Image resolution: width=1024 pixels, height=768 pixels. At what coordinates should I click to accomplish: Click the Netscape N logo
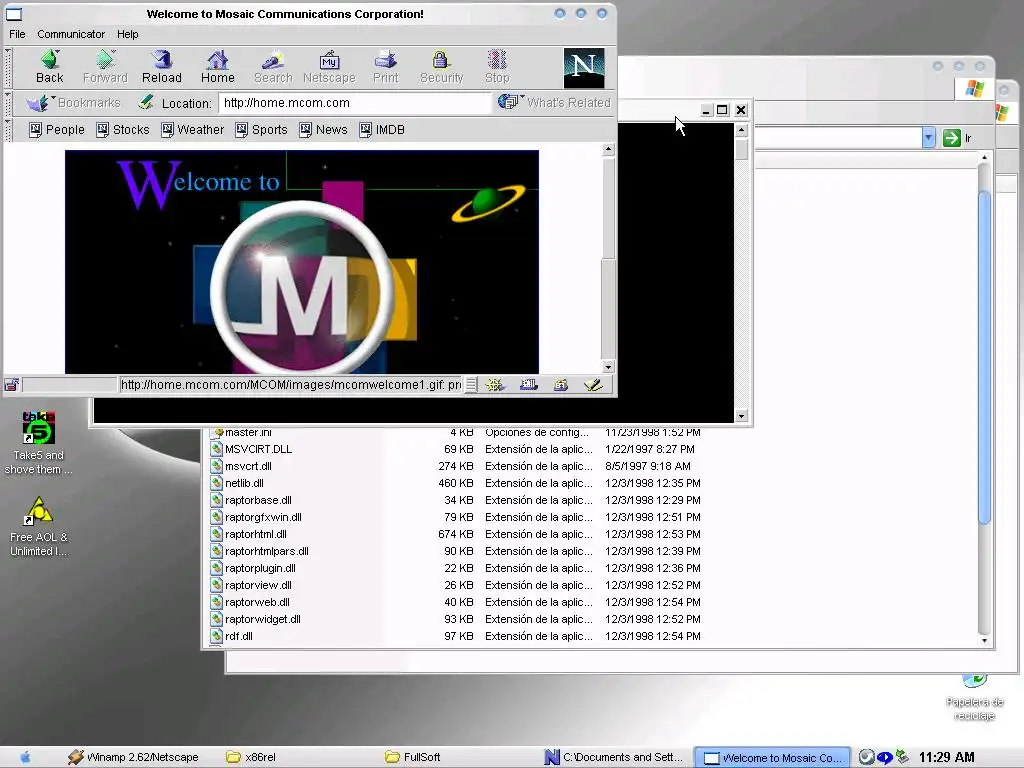(584, 67)
